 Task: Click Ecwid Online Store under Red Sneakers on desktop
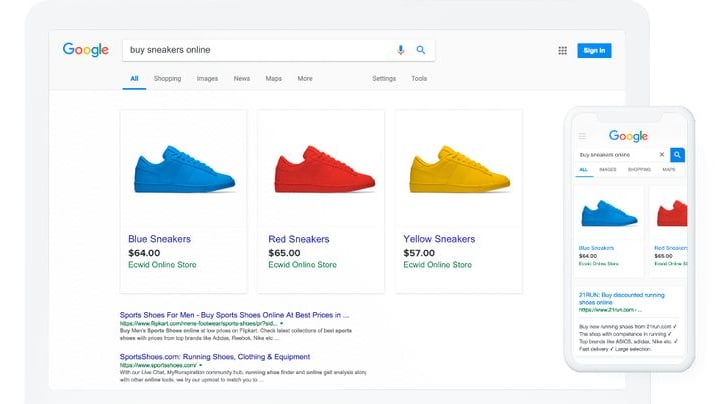303,265
